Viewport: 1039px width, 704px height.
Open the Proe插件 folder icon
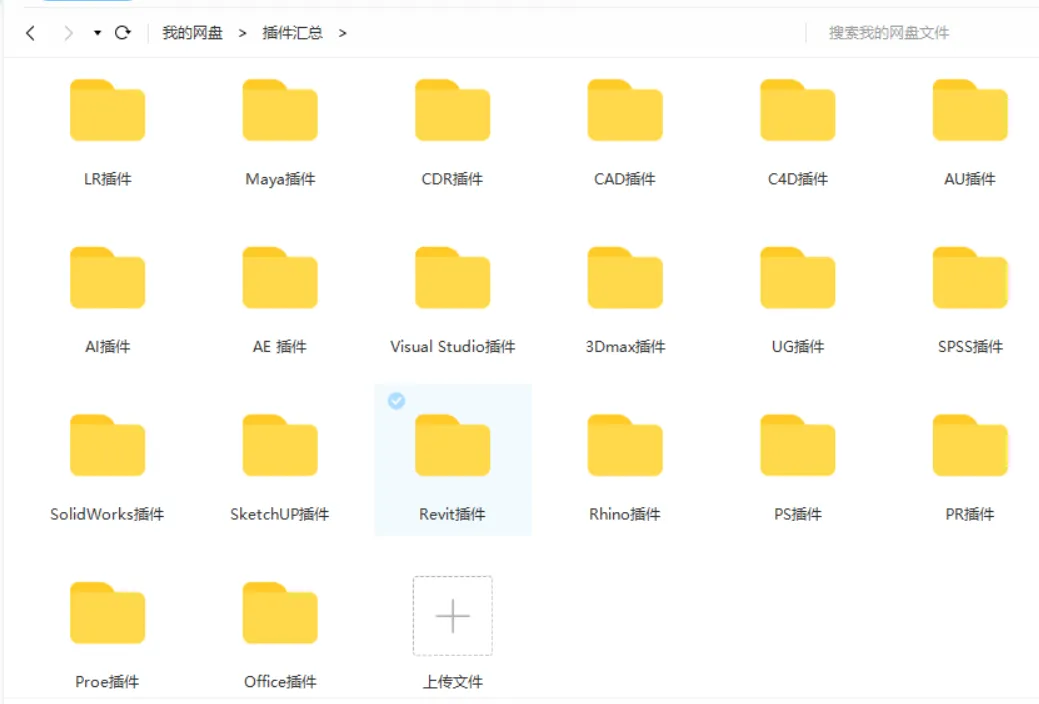click(x=107, y=613)
